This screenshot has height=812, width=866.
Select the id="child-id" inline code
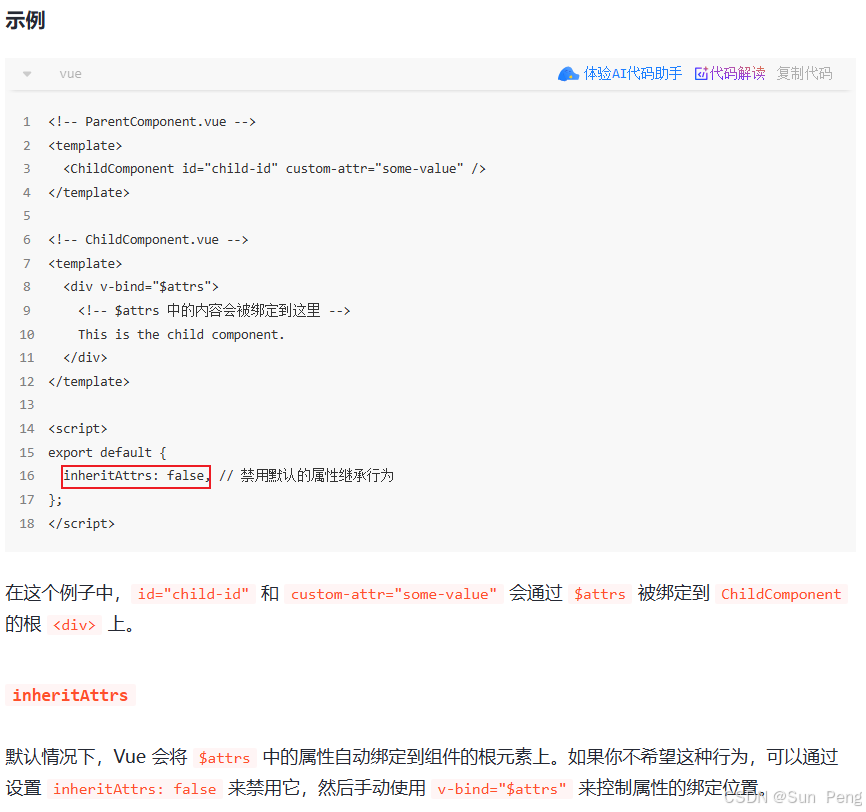[191, 594]
